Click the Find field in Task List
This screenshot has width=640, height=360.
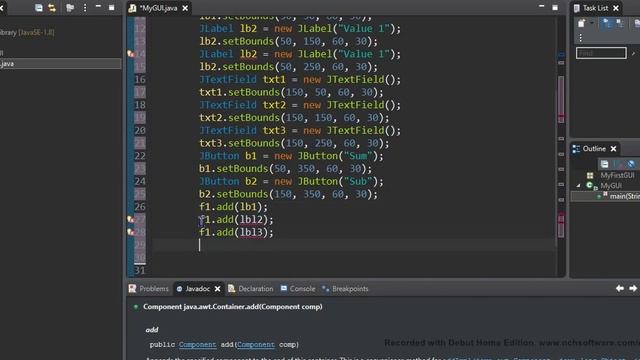[601, 53]
